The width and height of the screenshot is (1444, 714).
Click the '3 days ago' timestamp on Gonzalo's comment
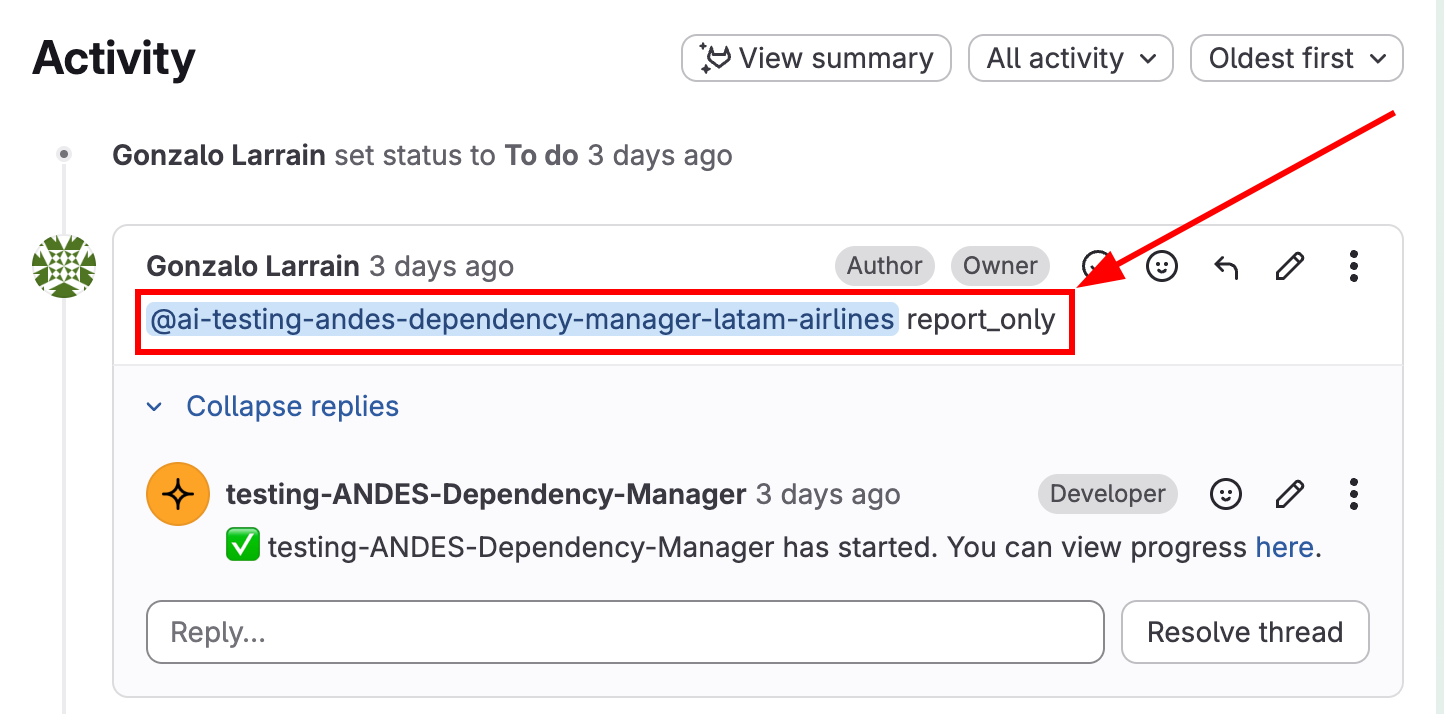coord(441,266)
